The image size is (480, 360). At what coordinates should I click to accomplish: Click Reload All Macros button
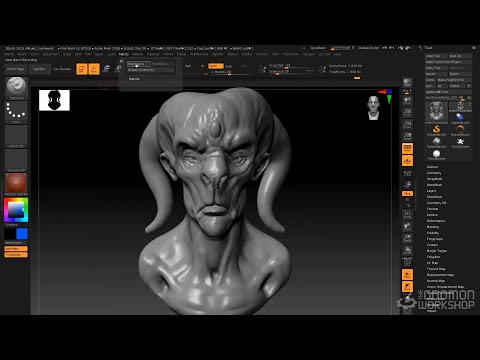tap(151, 70)
